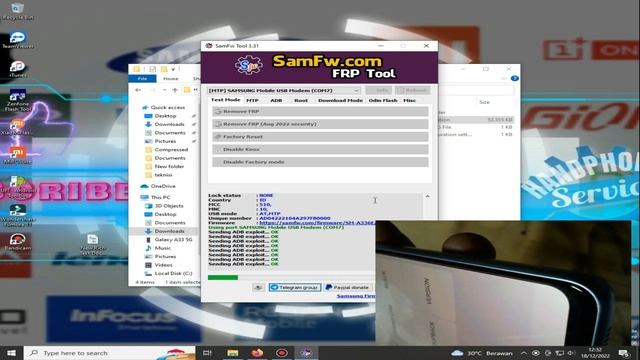Open the Bandicam recorder taskbar icon
This screenshot has height=360, width=640.
282,353
